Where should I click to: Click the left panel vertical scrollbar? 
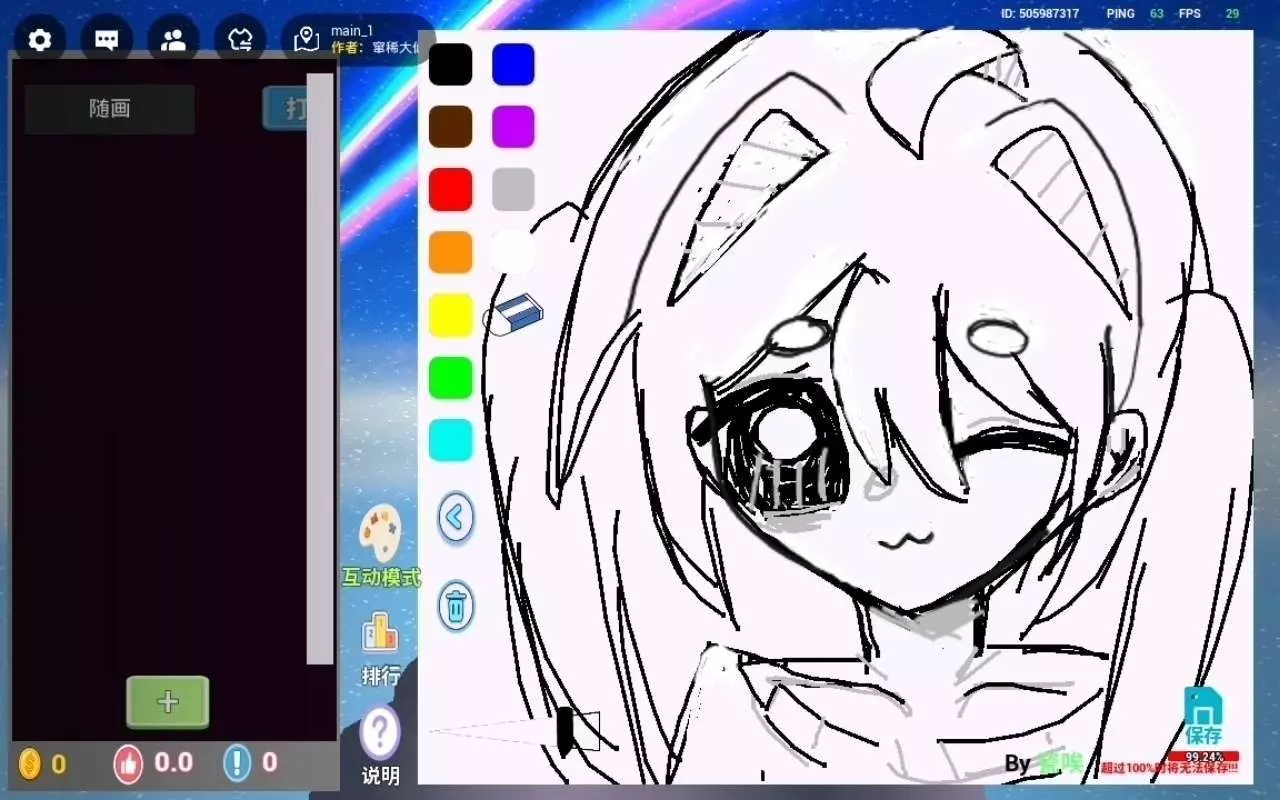[320, 368]
